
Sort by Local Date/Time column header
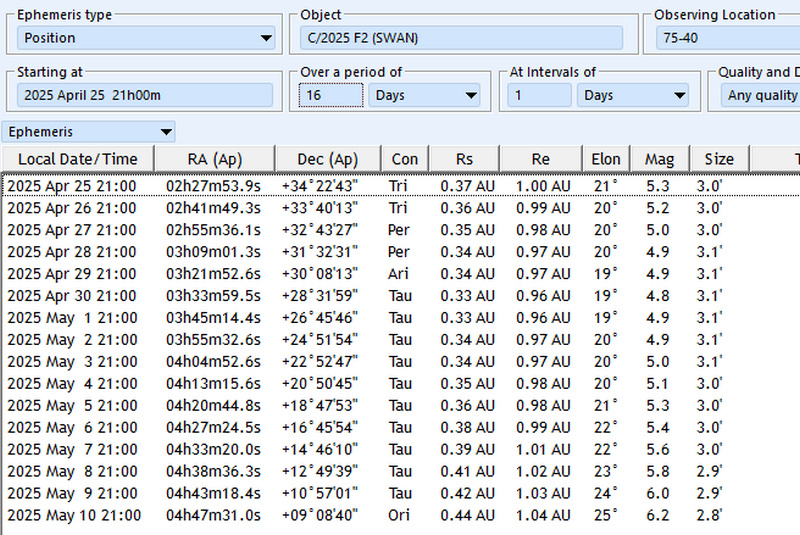click(x=78, y=159)
